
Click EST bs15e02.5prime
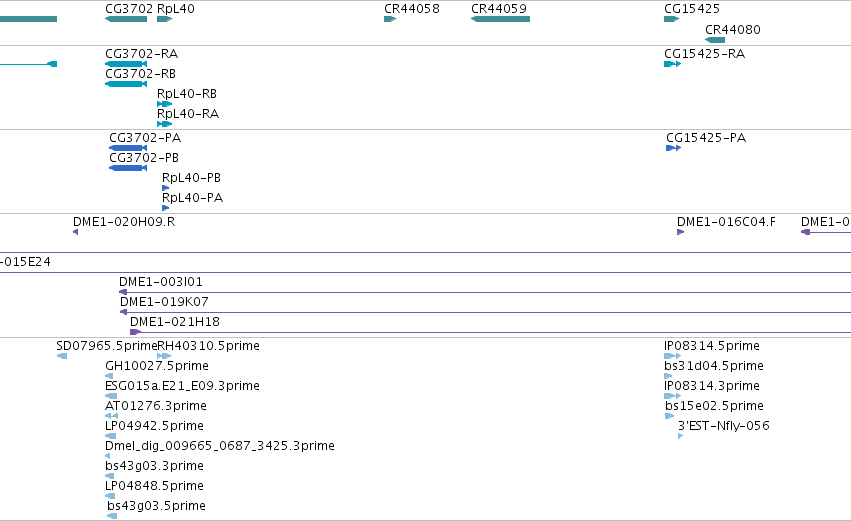pos(670,416)
